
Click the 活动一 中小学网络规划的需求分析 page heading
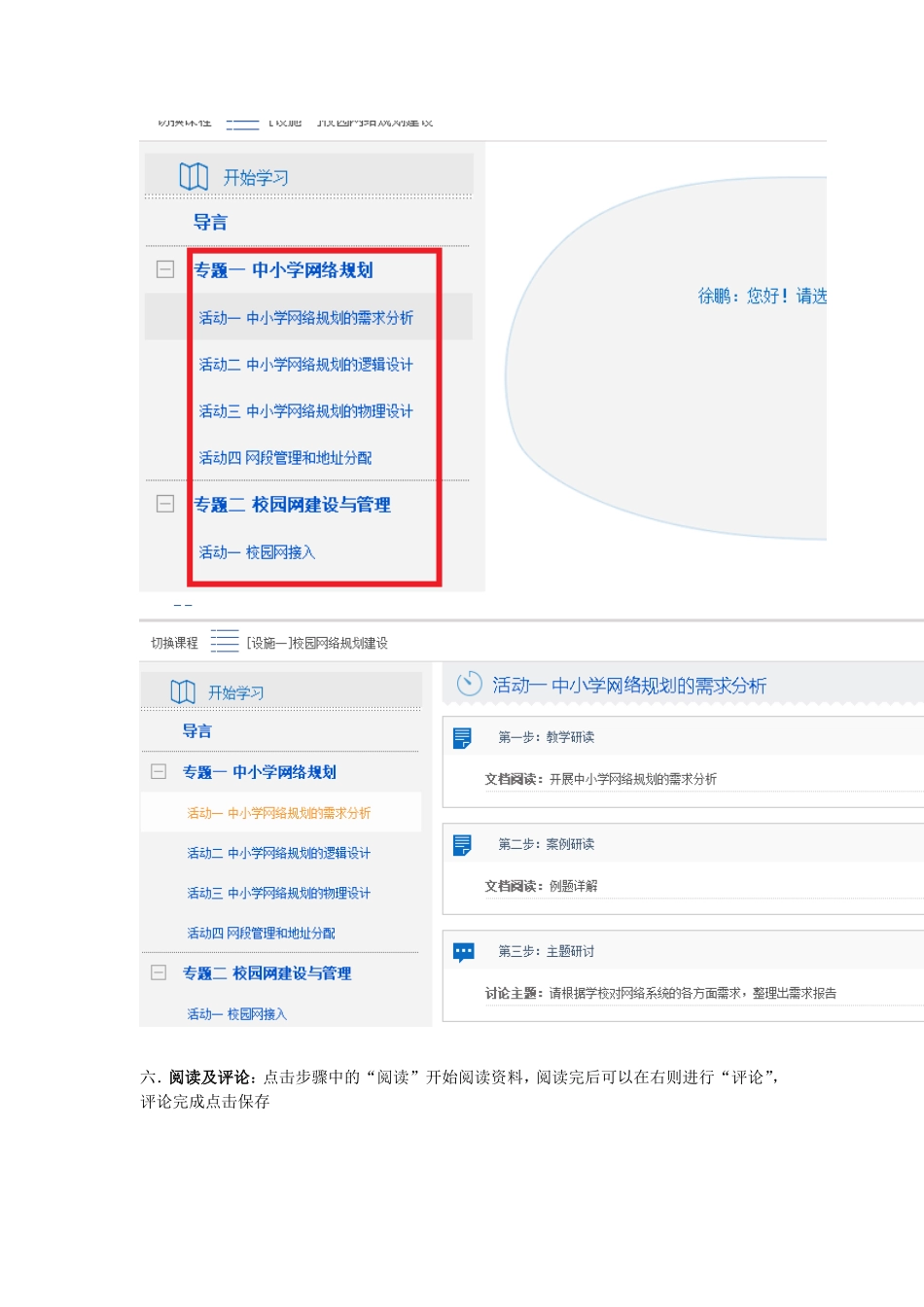[629, 686]
